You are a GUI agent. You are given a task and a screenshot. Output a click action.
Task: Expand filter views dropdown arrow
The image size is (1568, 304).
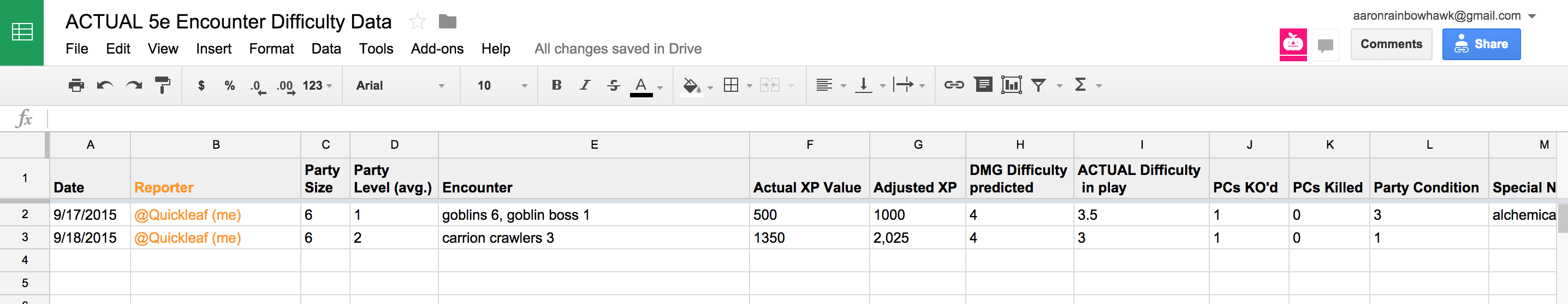click(x=1059, y=86)
